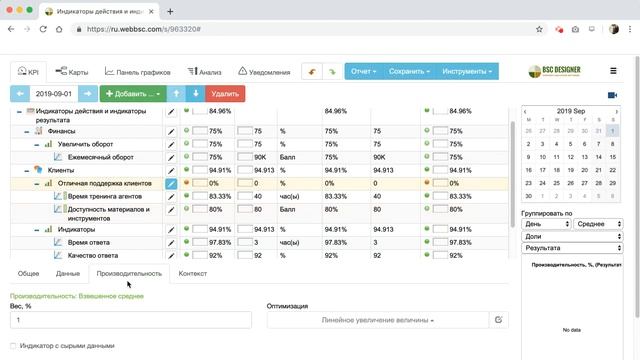Collapse the Увеличить оборот node
This screenshot has height=360, width=640.
[x=37, y=144]
